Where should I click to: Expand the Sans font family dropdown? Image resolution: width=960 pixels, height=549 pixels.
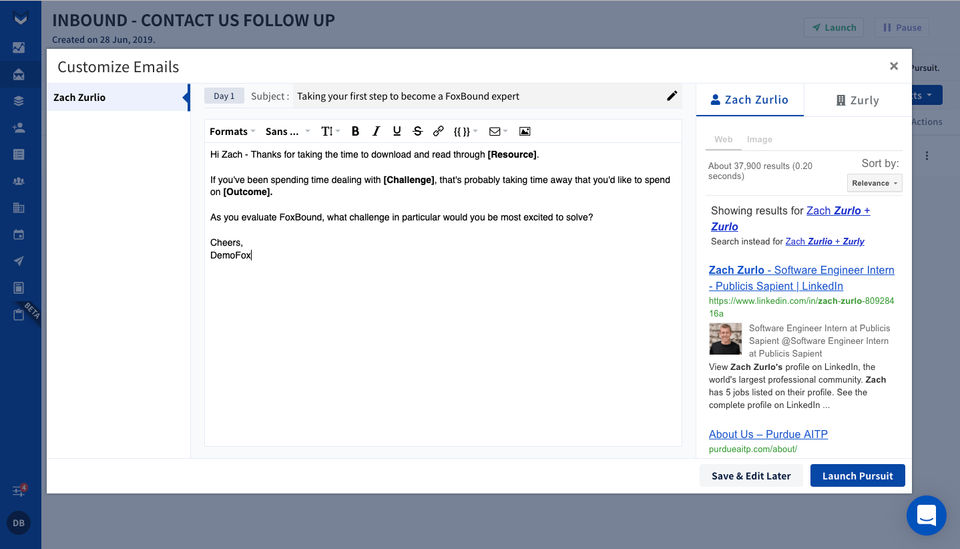click(x=287, y=131)
